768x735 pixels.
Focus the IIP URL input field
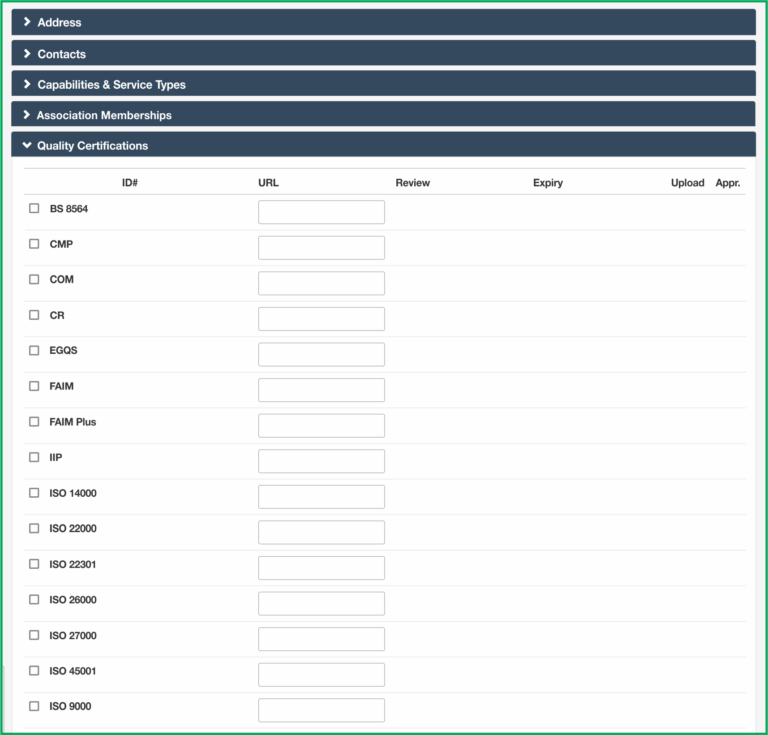coord(321,461)
